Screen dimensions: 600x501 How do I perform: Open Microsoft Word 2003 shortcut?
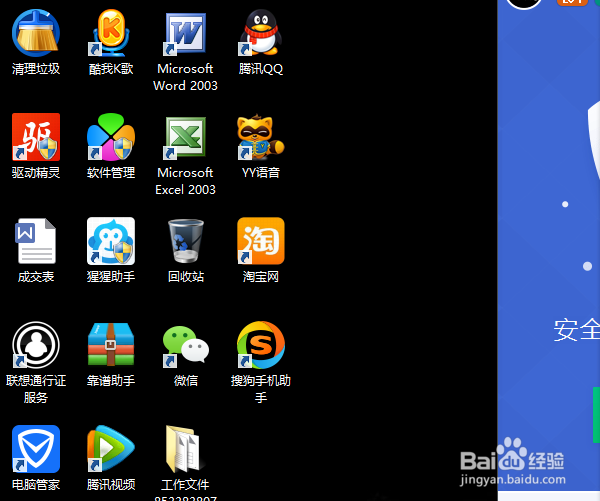(186, 33)
